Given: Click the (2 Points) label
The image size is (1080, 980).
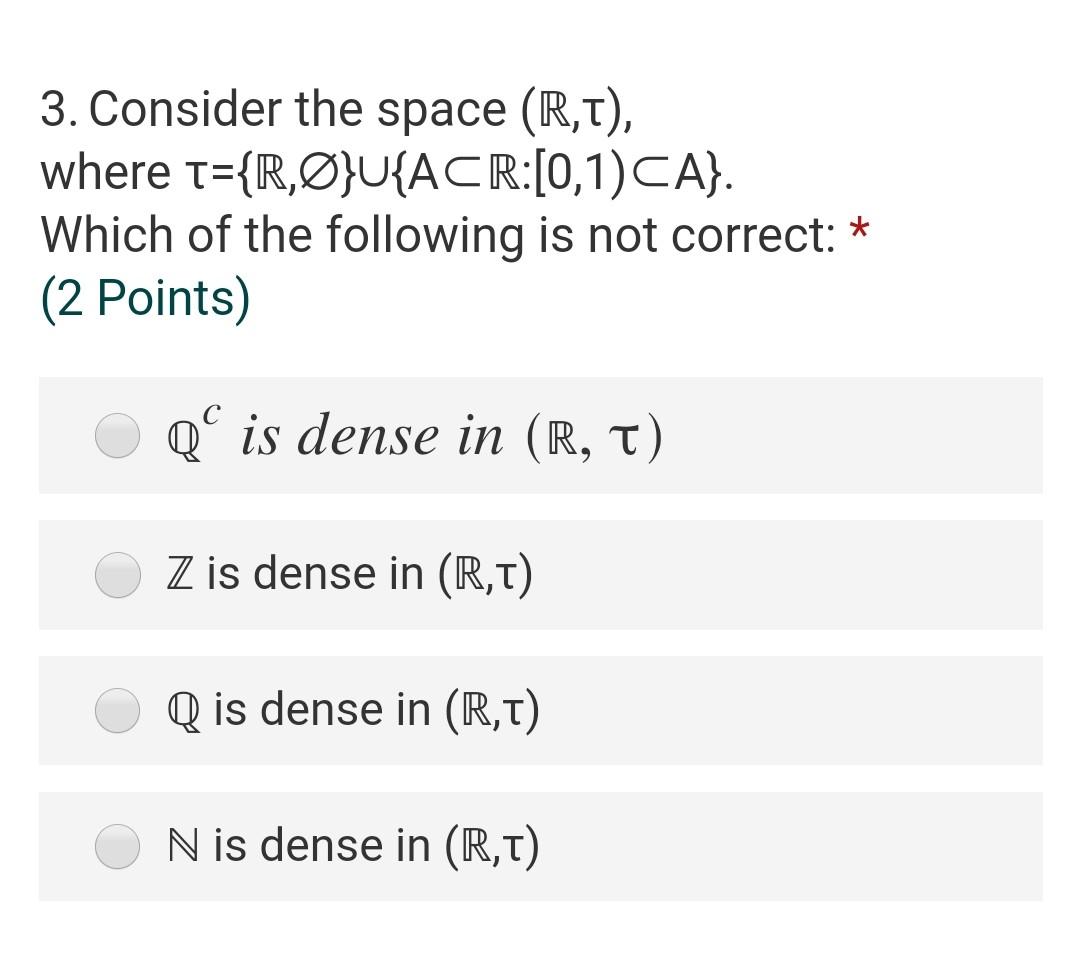Looking at the screenshot, I should coord(143,295).
